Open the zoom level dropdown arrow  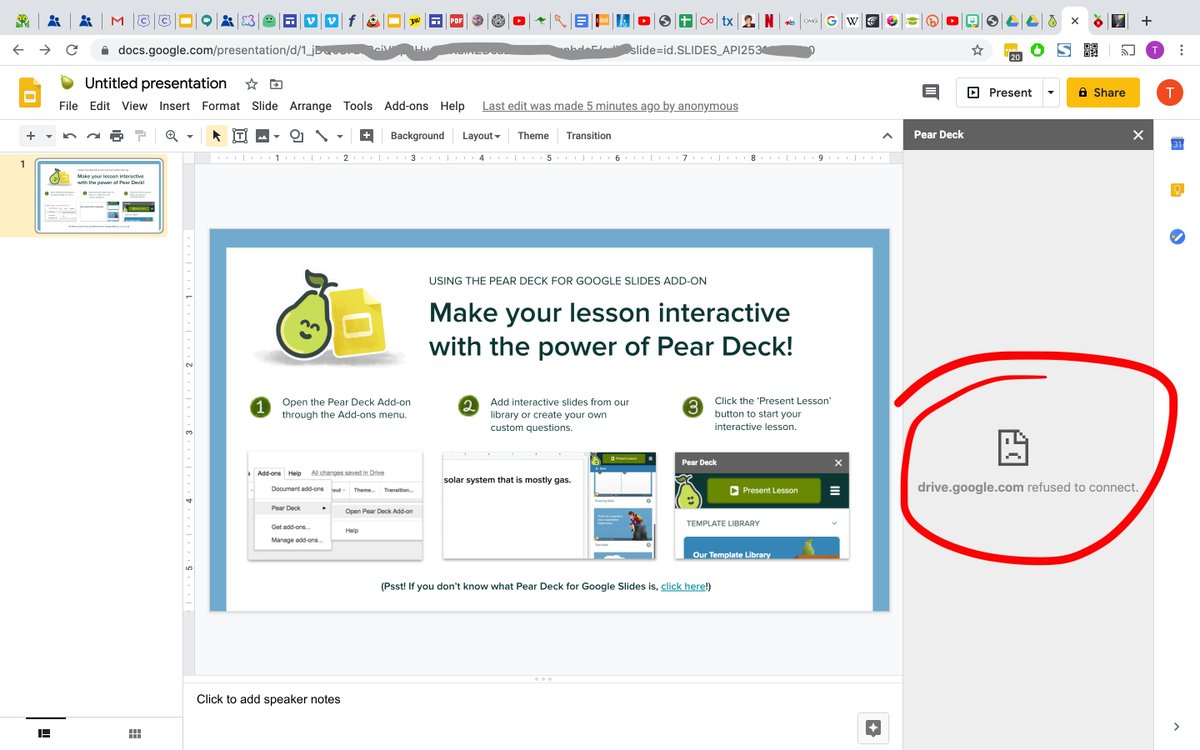point(190,137)
